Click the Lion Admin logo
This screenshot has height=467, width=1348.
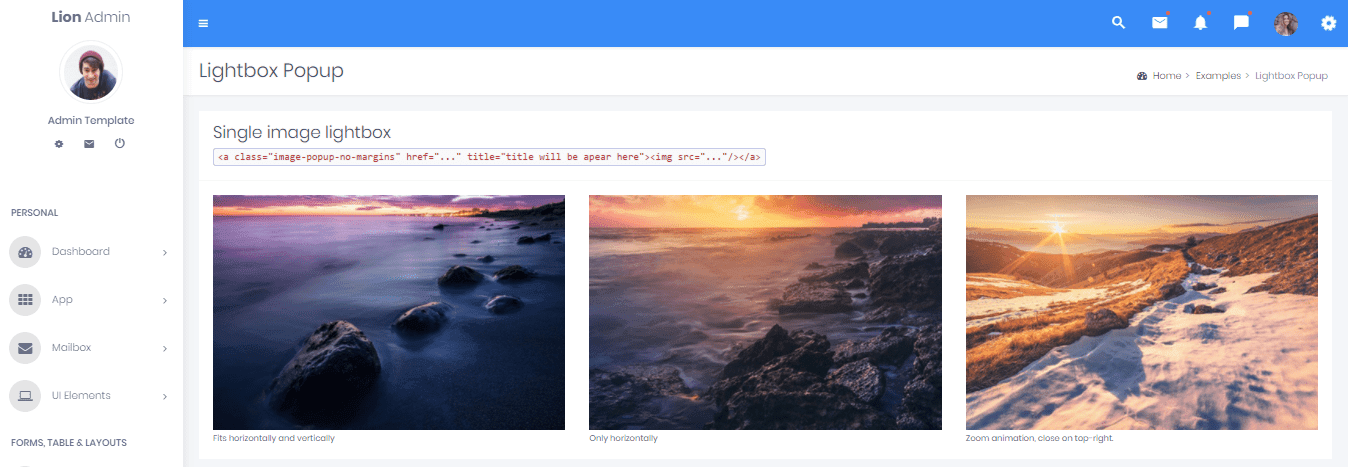[x=91, y=17]
